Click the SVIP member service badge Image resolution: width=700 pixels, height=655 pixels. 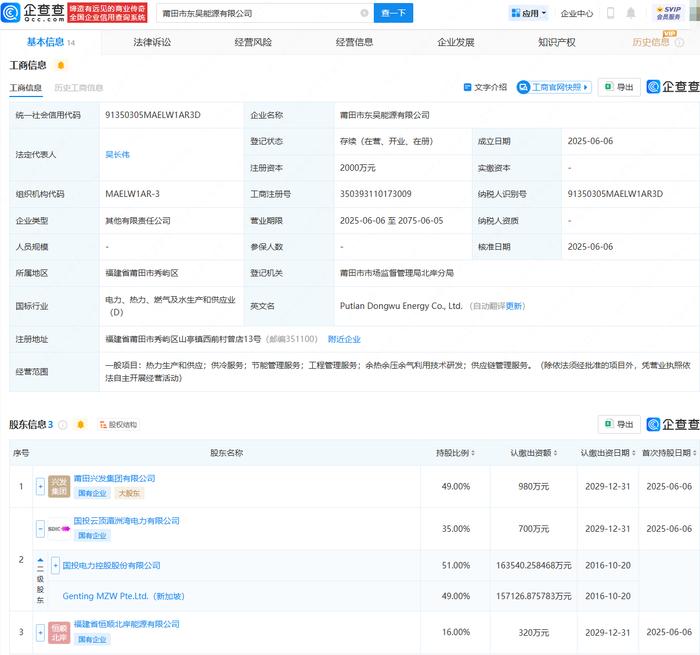point(668,13)
